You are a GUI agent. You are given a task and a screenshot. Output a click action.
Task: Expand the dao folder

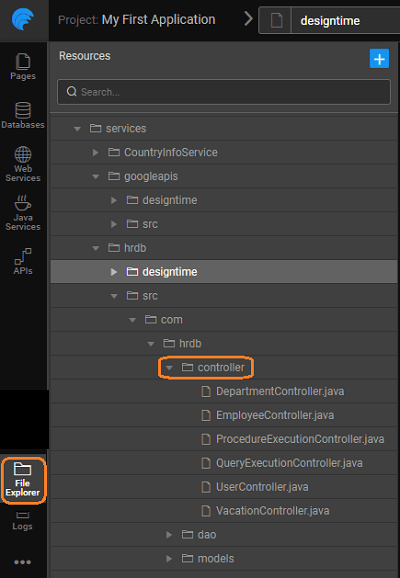[x=169, y=535]
